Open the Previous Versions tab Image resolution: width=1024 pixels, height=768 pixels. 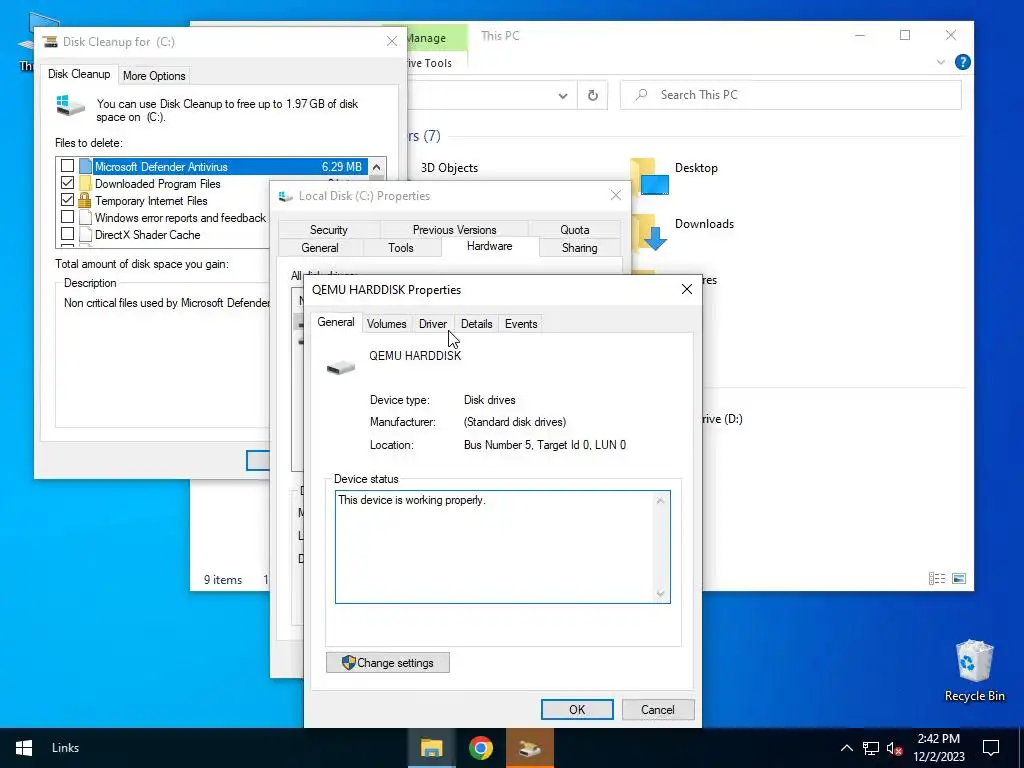(x=454, y=230)
